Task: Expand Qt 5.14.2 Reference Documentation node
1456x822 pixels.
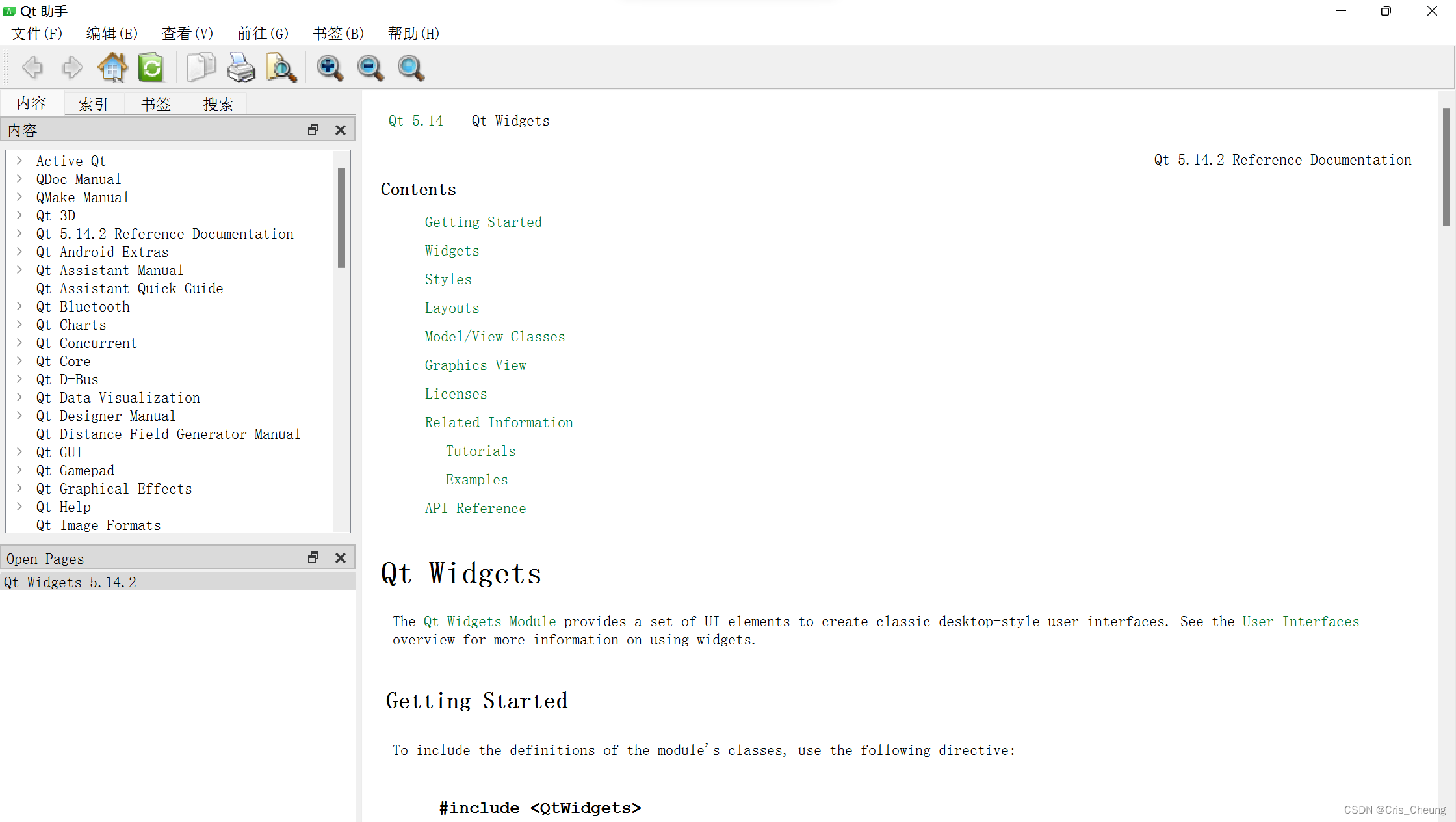Action: [19, 233]
